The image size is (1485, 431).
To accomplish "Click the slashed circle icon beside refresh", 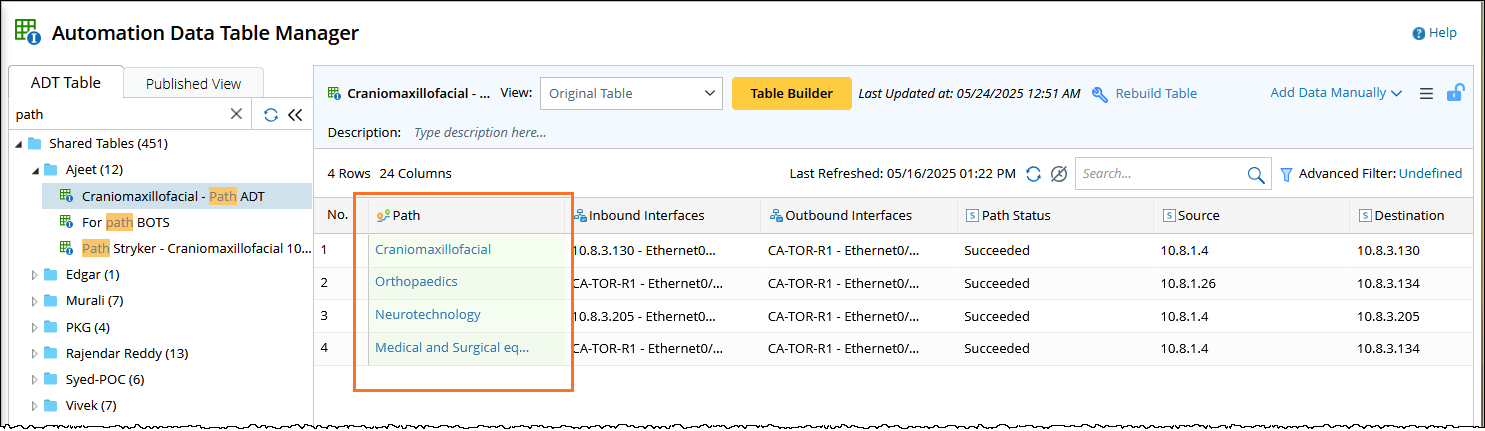I will click(1059, 174).
